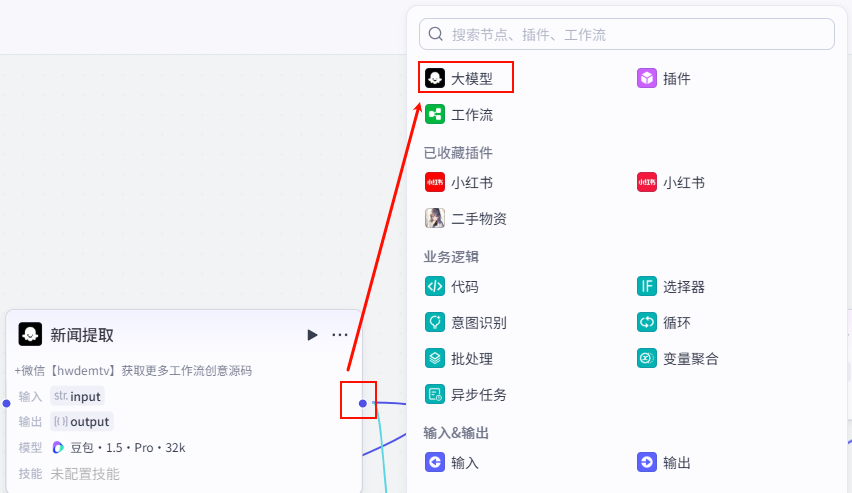Click the 二手物资 avatar thumbnail
This screenshot has width=852, height=493.
(435, 218)
